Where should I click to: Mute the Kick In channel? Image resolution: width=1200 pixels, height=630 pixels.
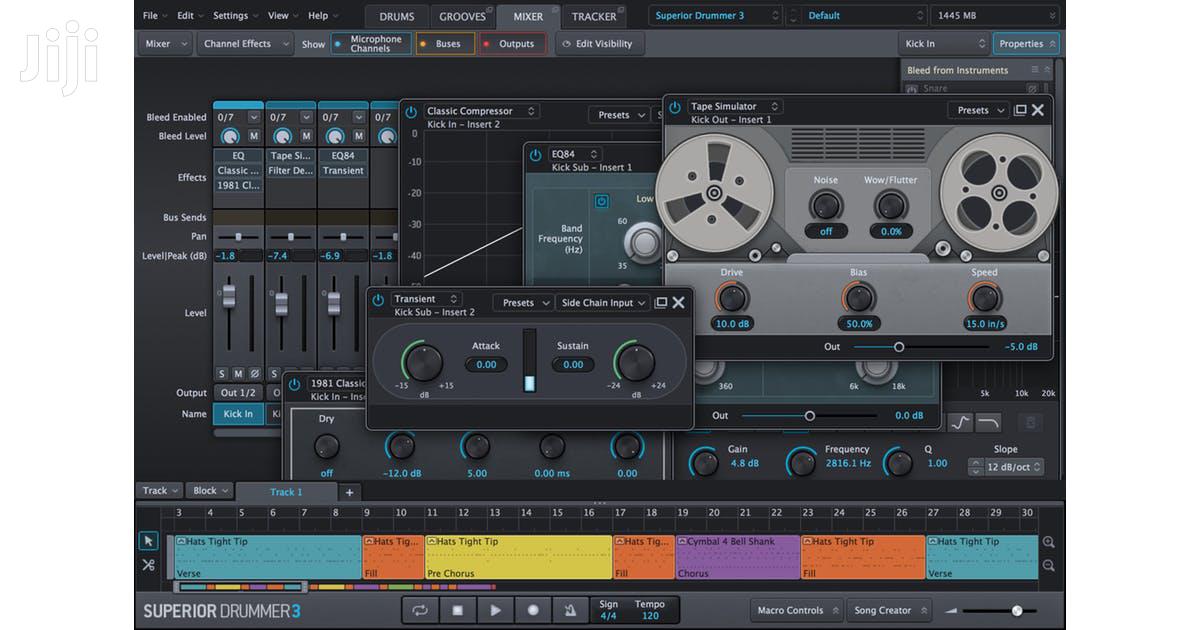[238, 374]
